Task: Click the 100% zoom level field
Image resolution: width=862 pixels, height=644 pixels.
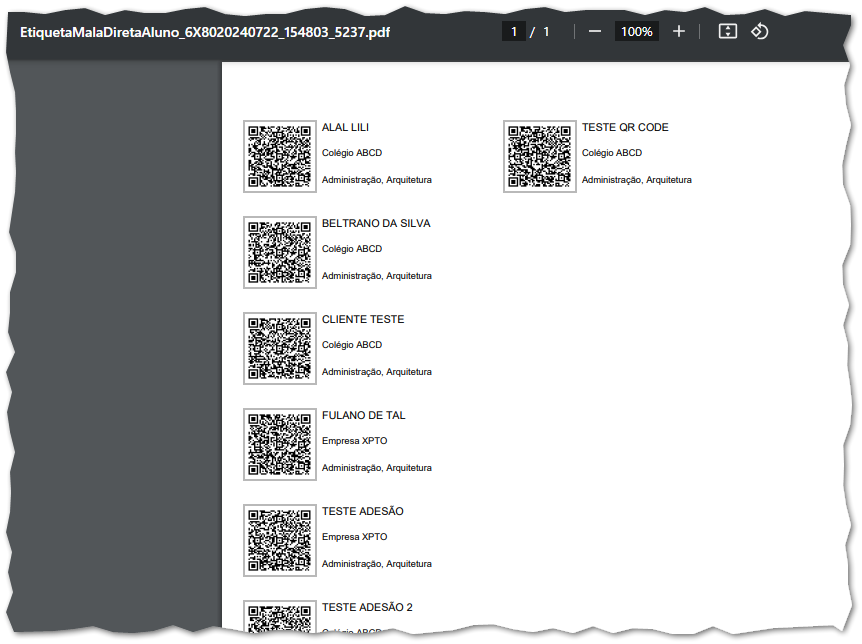Action: (x=637, y=32)
